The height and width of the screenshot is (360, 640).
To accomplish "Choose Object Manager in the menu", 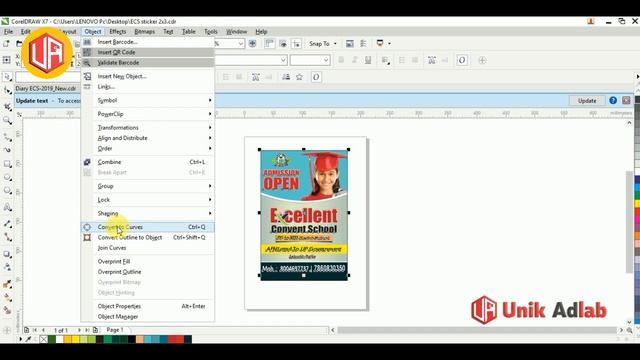I will [148, 316].
